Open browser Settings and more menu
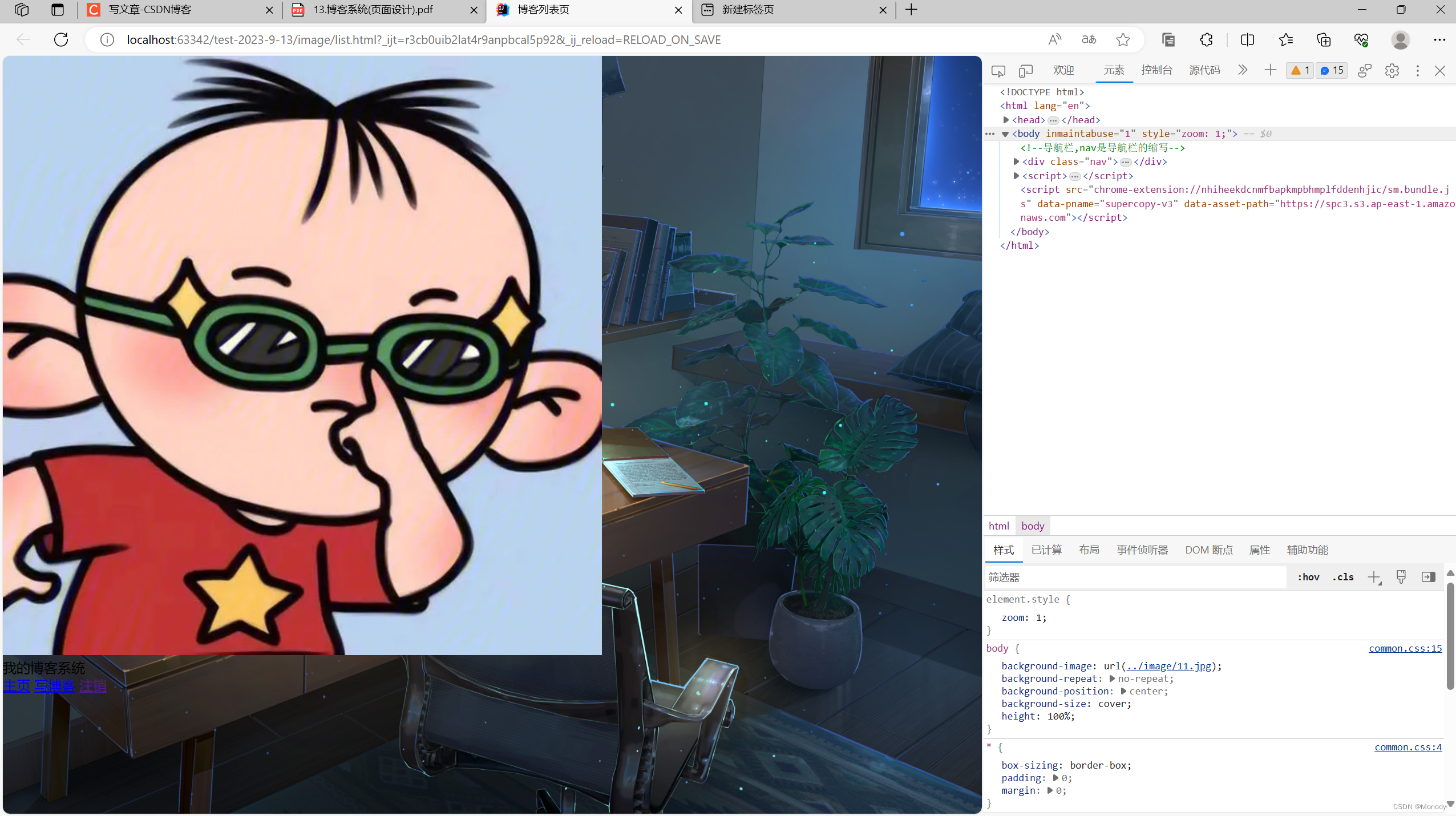 click(x=1439, y=39)
